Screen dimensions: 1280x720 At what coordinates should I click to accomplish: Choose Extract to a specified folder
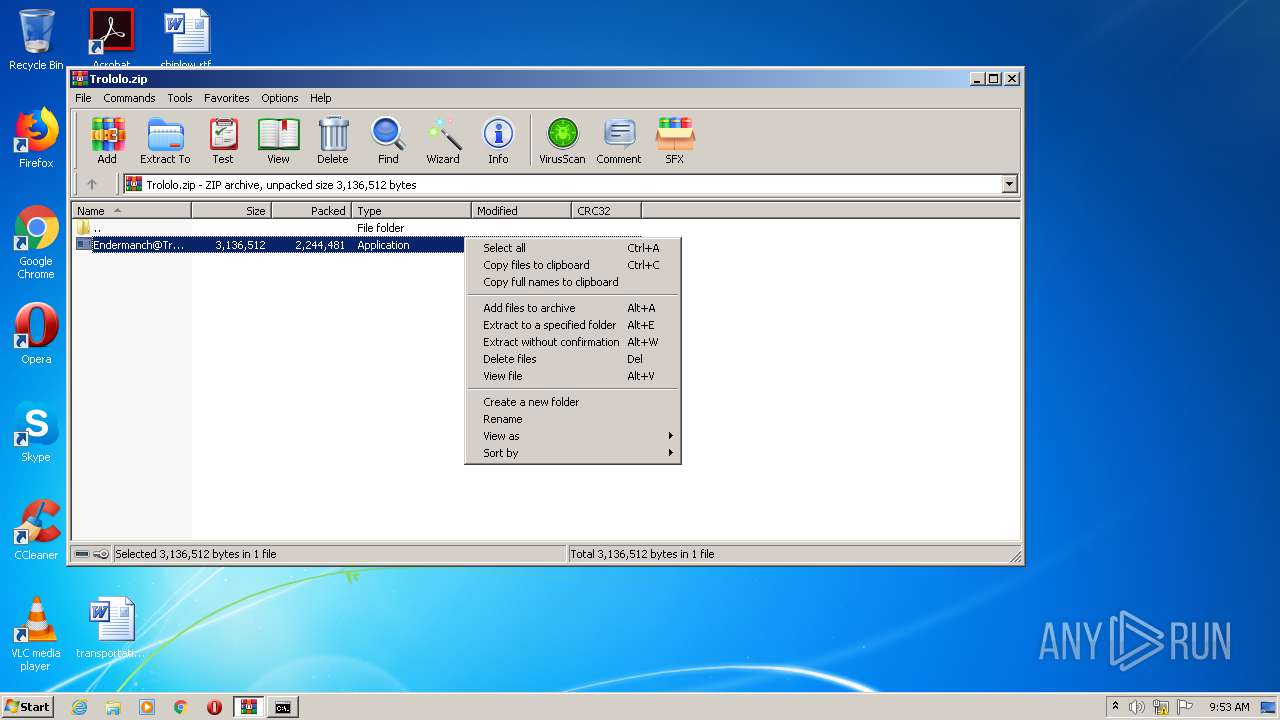point(573,325)
